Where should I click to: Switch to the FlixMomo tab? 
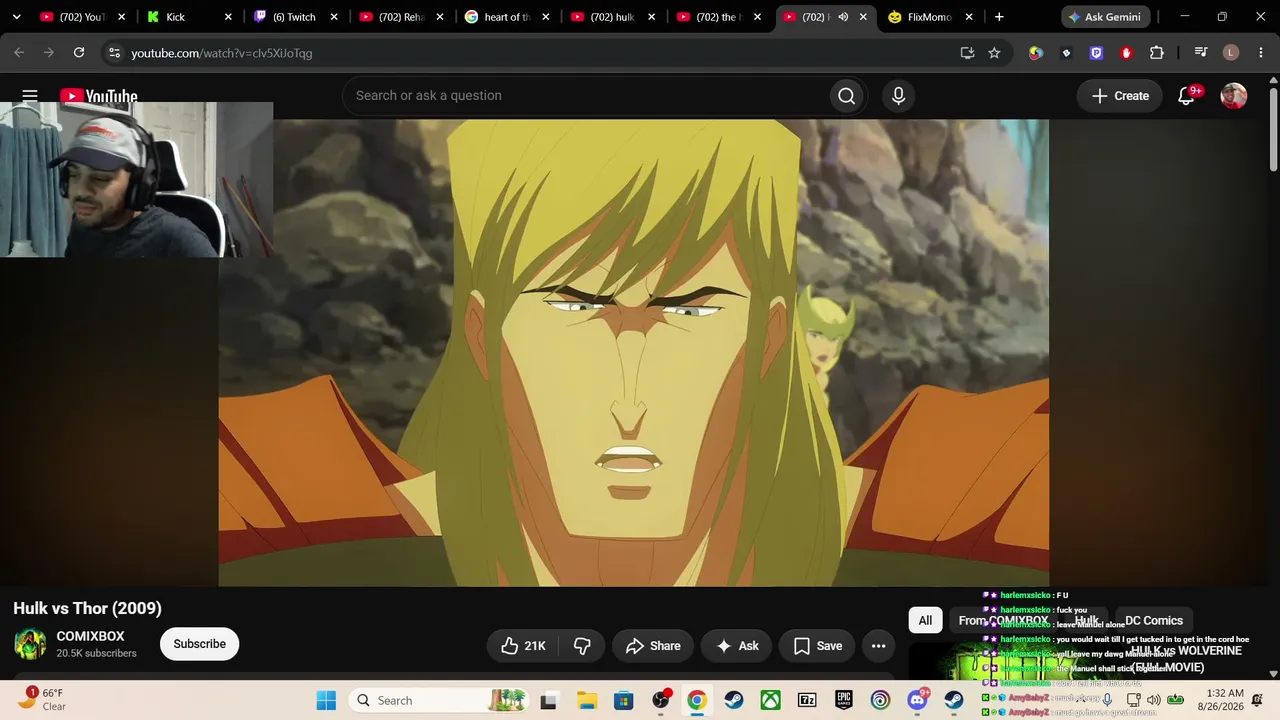(931, 17)
